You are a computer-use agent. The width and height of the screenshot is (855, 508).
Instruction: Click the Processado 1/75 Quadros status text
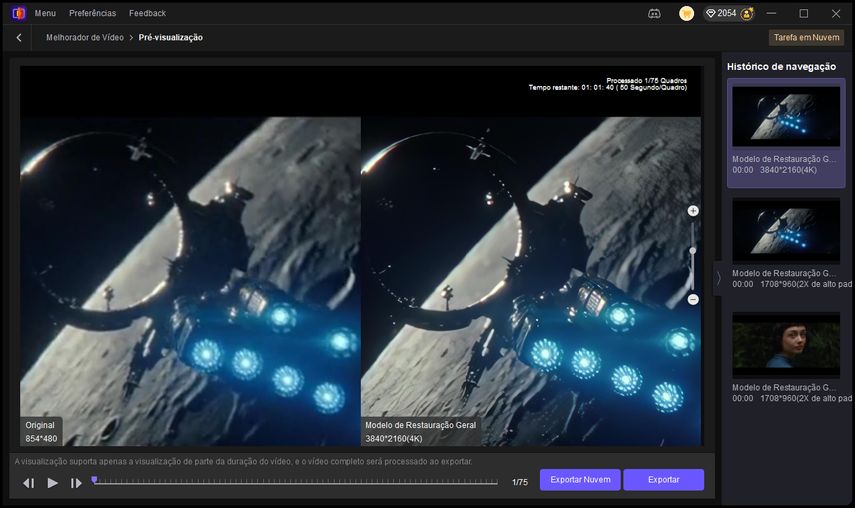647,81
